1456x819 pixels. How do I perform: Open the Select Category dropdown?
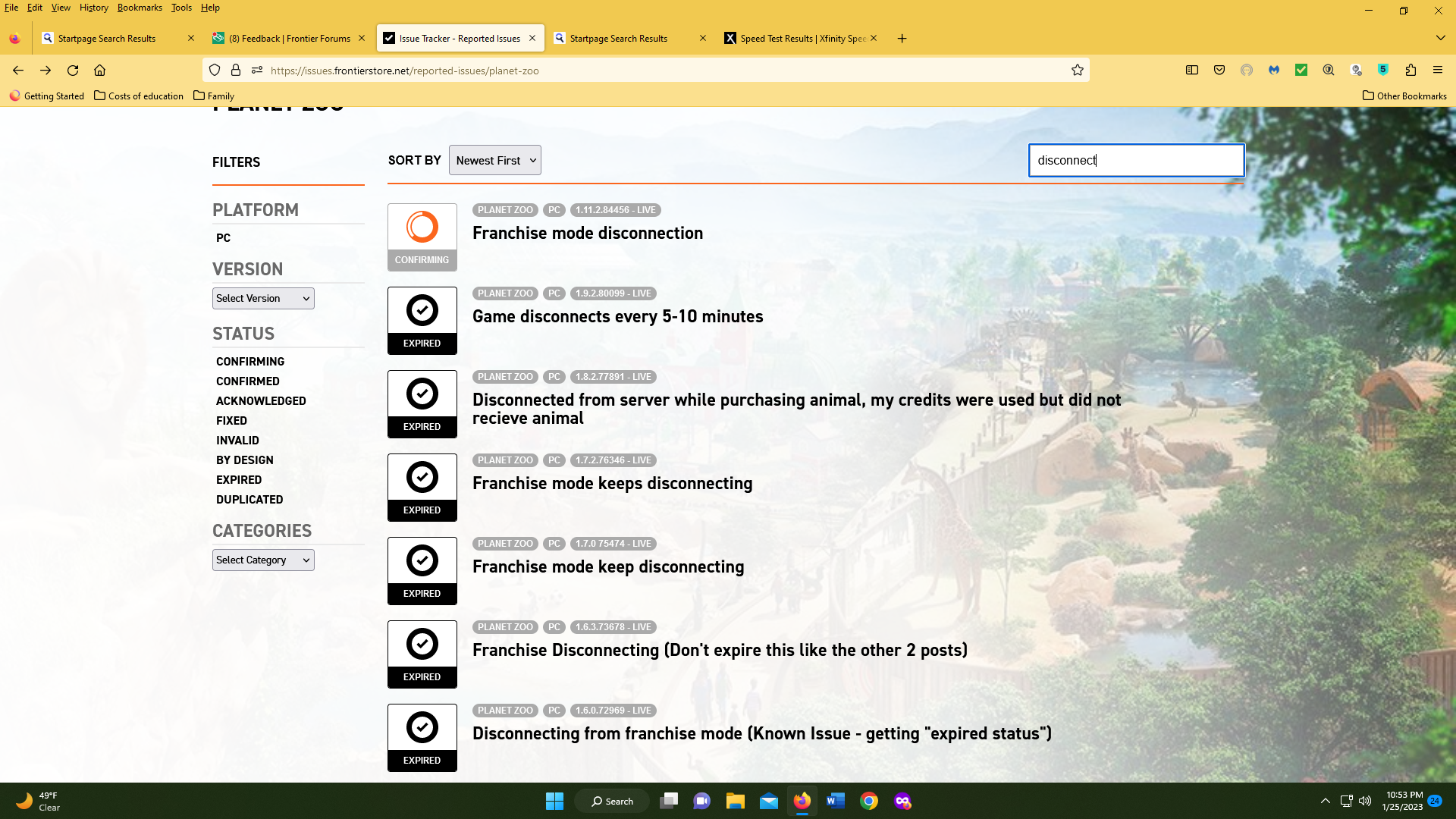click(263, 560)
